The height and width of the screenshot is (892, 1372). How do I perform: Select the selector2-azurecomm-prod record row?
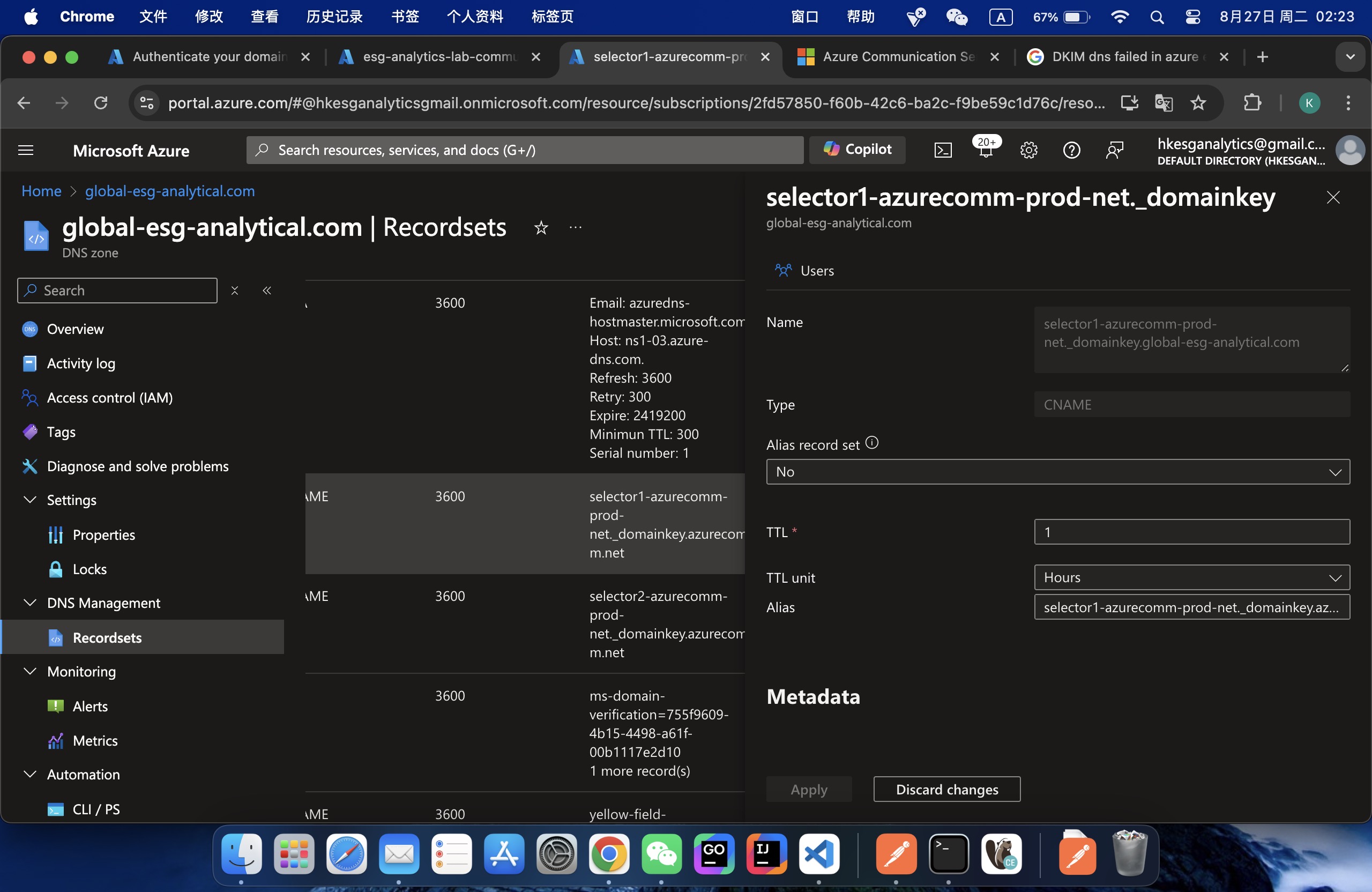coord(525,624)
